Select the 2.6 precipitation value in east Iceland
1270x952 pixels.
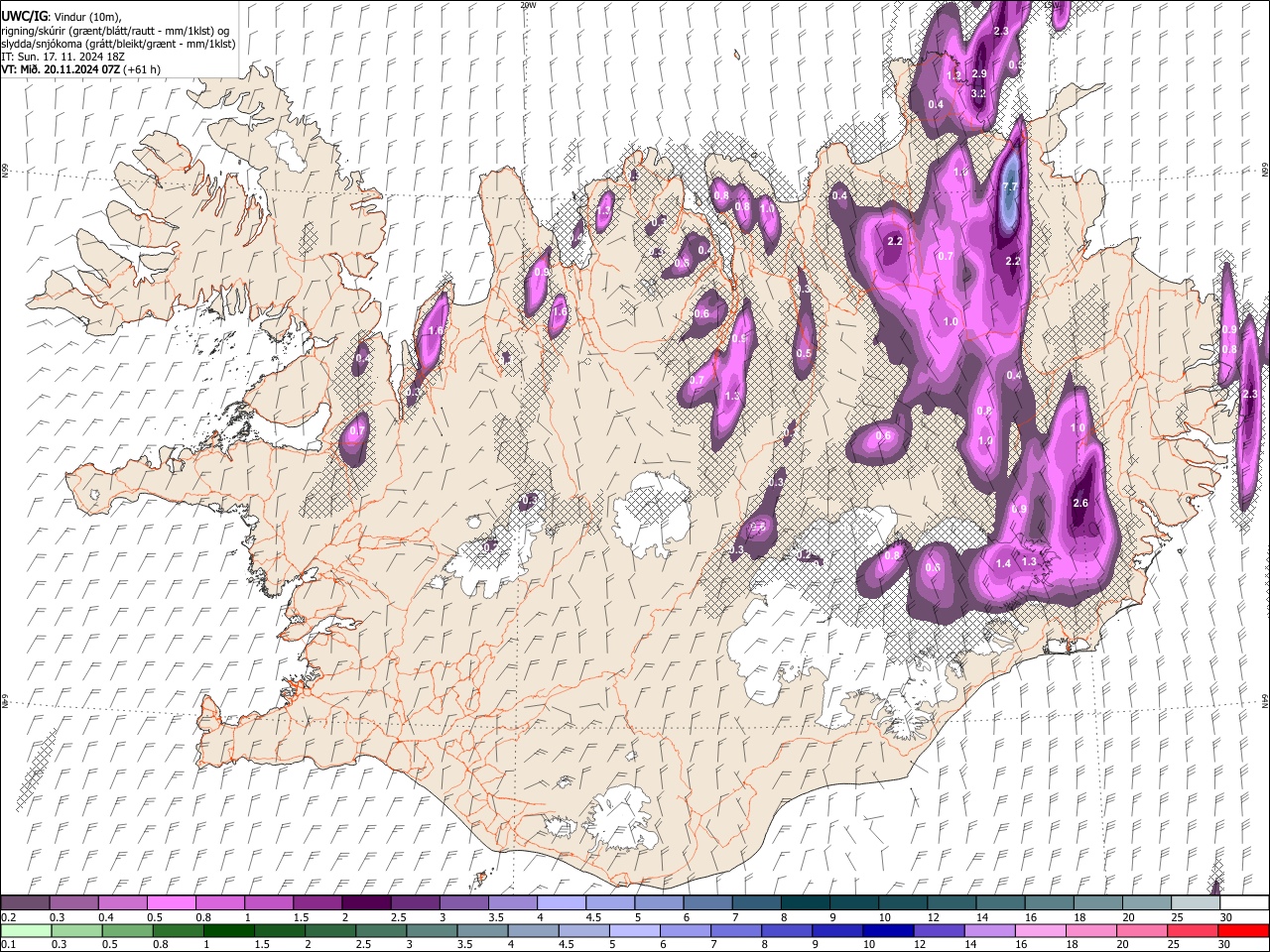pos(1080,503)
